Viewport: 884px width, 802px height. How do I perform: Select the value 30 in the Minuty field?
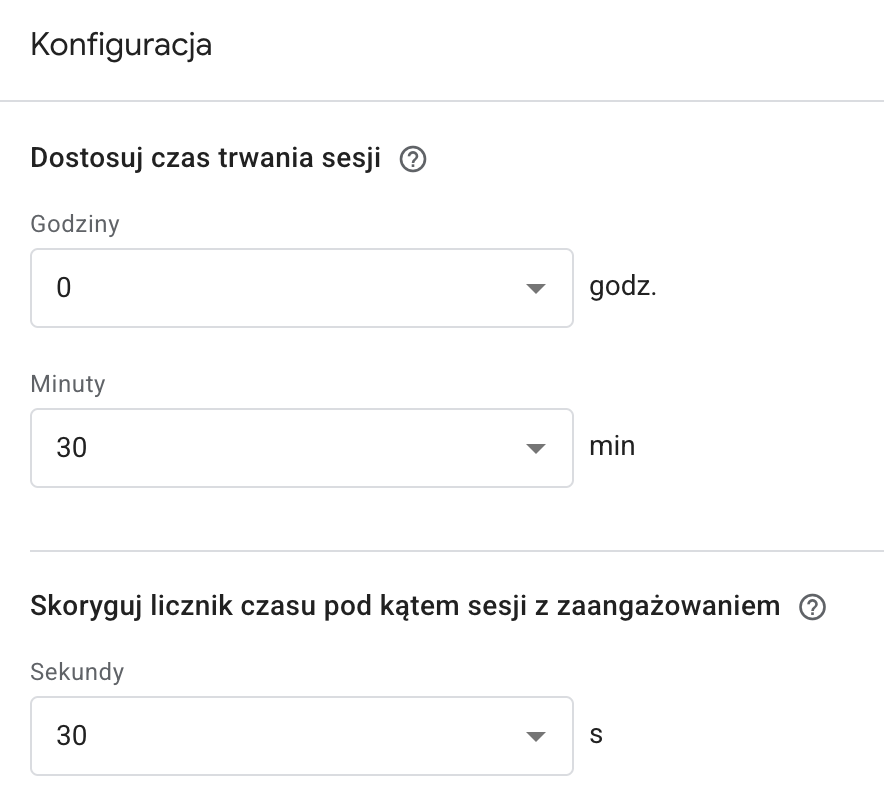(x=72, y=447)
